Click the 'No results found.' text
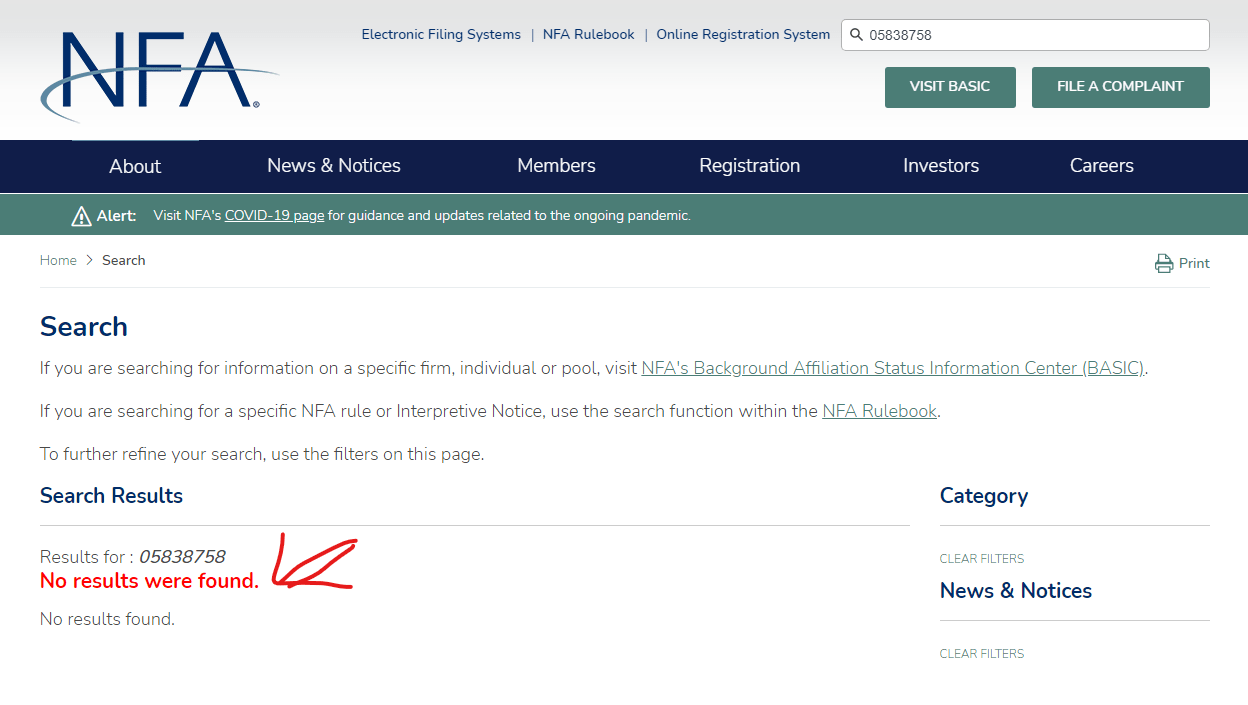Screen dimensions: 1248x705 tap(107, 619)
